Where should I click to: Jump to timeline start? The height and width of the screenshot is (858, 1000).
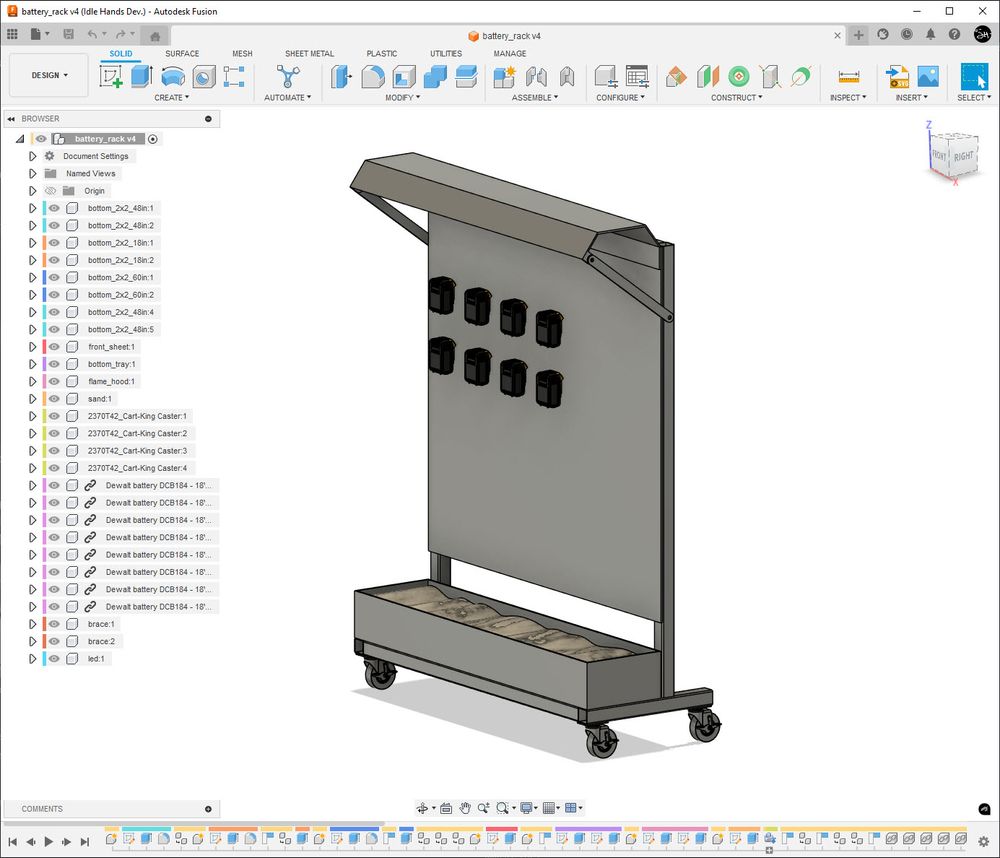(12, 842)
